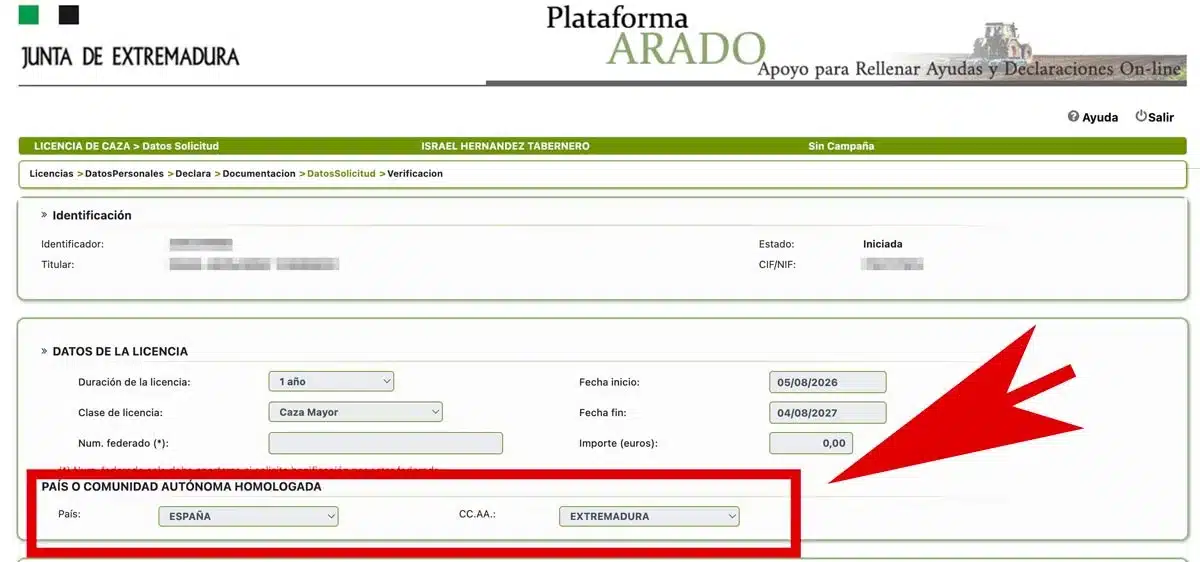Click the Ayuda question mark icon
The width and height of the screenshot is (1200, 562).
pyautogui.click(x=1073, y=117)
